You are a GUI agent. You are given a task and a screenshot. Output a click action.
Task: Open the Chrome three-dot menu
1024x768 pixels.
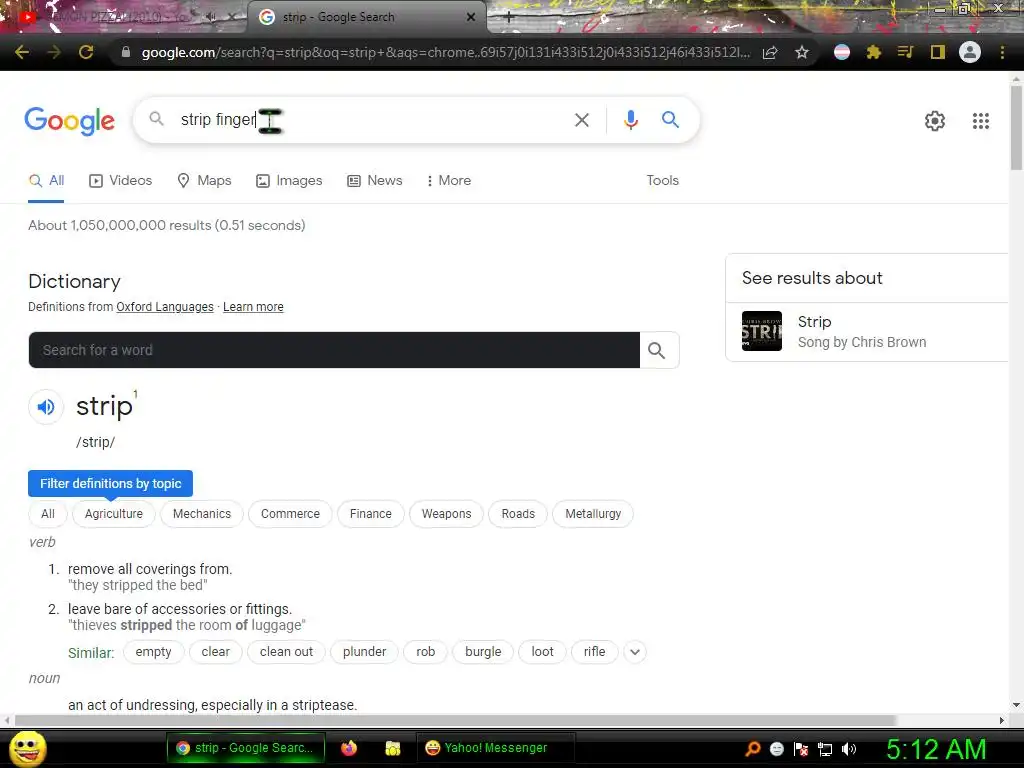pos(1002,52)
